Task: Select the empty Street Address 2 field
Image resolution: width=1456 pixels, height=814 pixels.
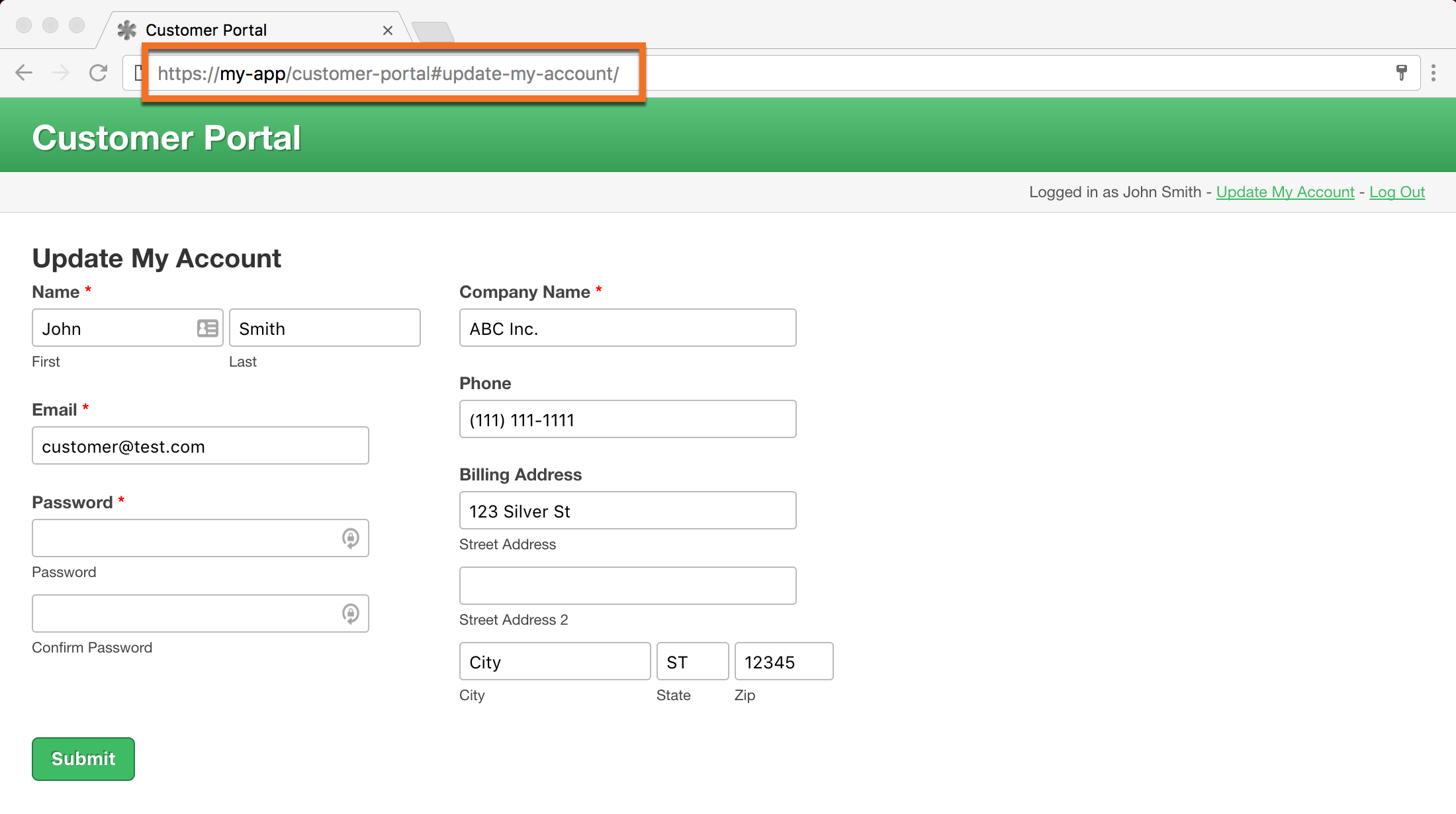Action: click(627, 586)
